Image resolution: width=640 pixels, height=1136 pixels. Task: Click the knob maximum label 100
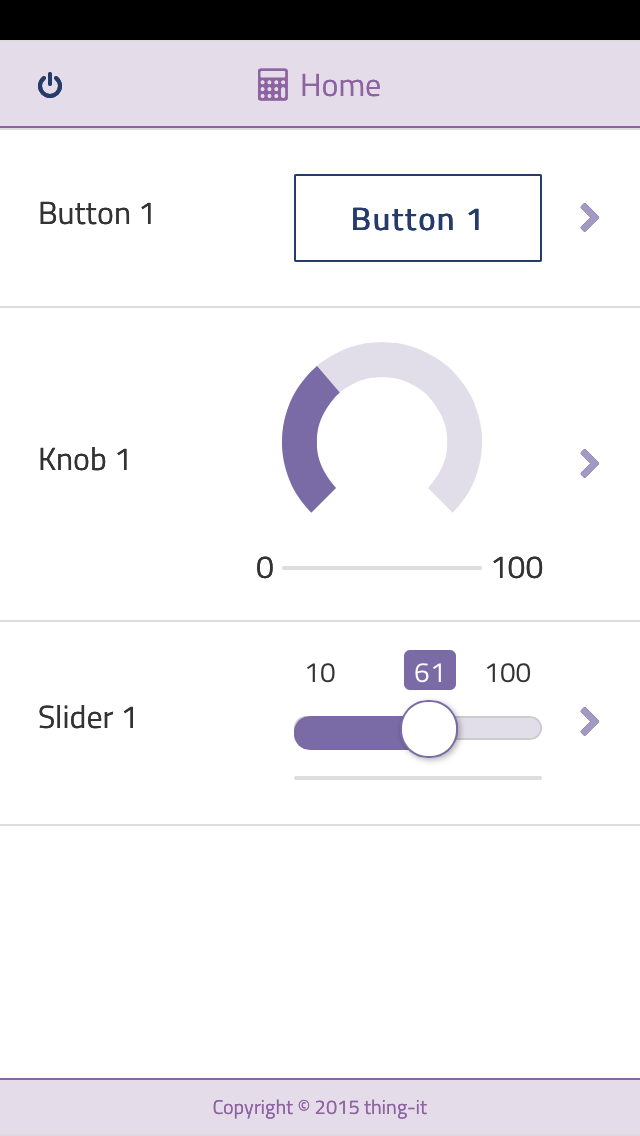[x=517, y=568]
